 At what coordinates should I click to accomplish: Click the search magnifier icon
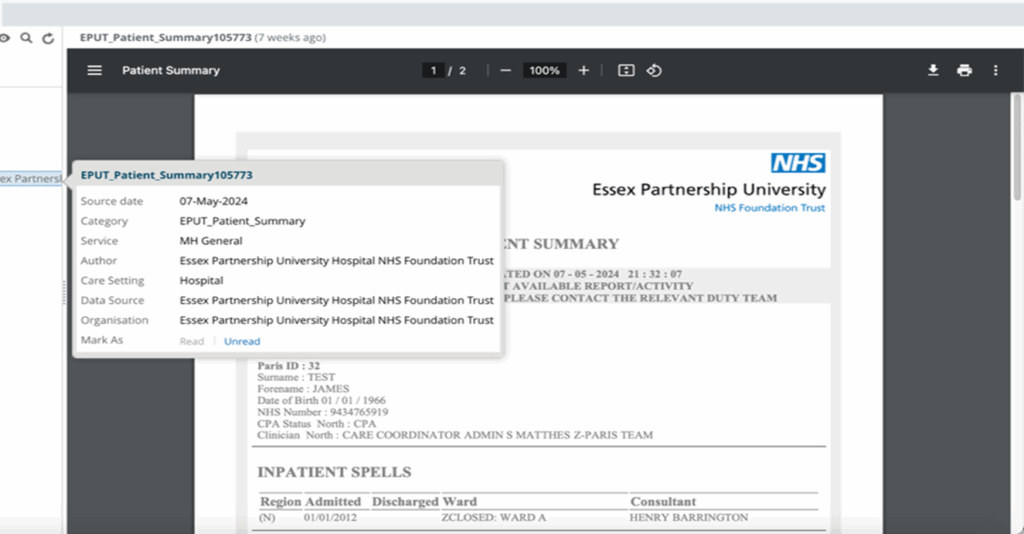tap(26, 38)
